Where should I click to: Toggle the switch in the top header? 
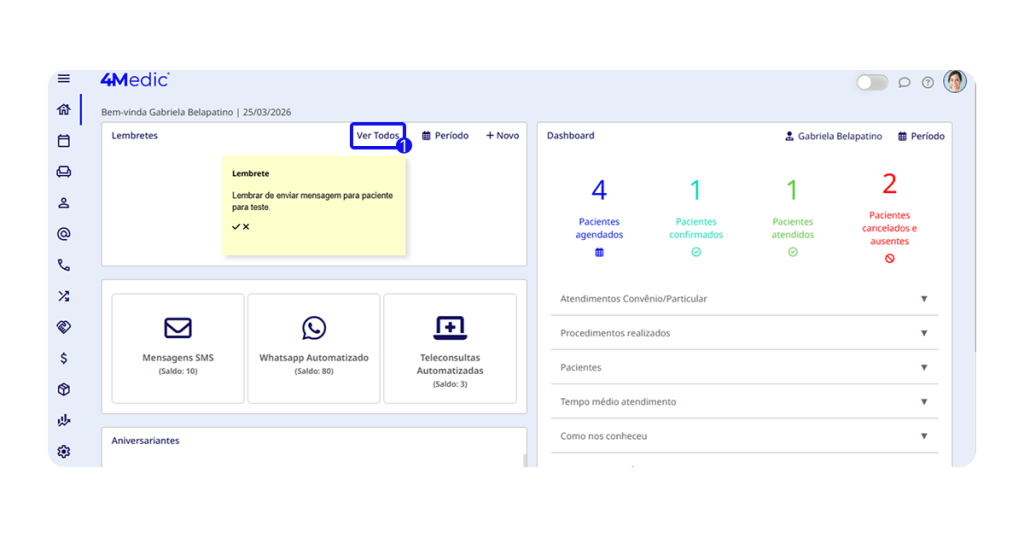point(871,83)
